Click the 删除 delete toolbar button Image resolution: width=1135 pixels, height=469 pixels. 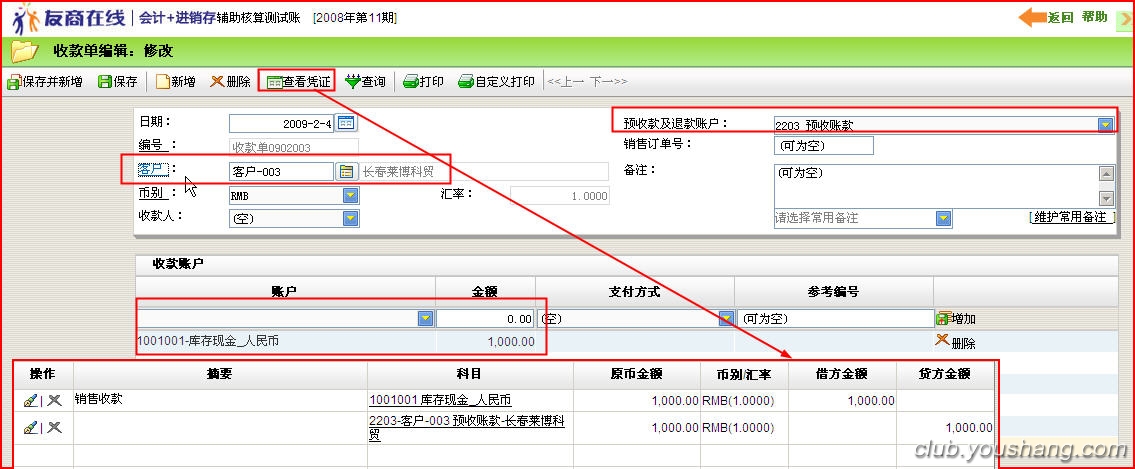pos(231,82)
